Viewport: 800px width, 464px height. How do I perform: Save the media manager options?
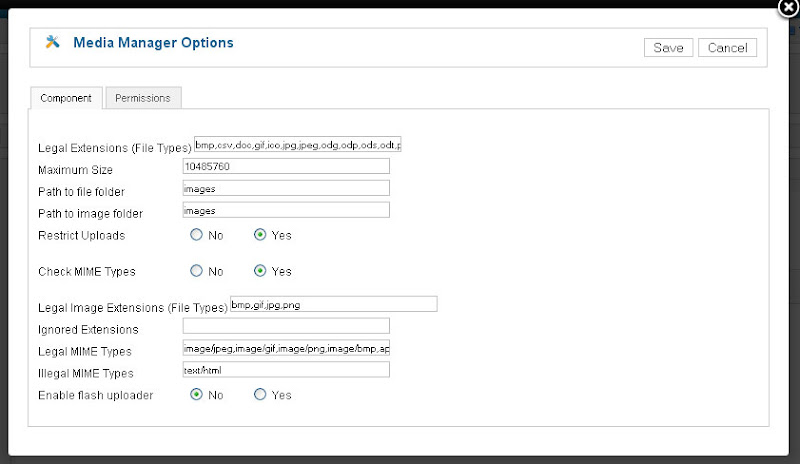click(668, 47)
